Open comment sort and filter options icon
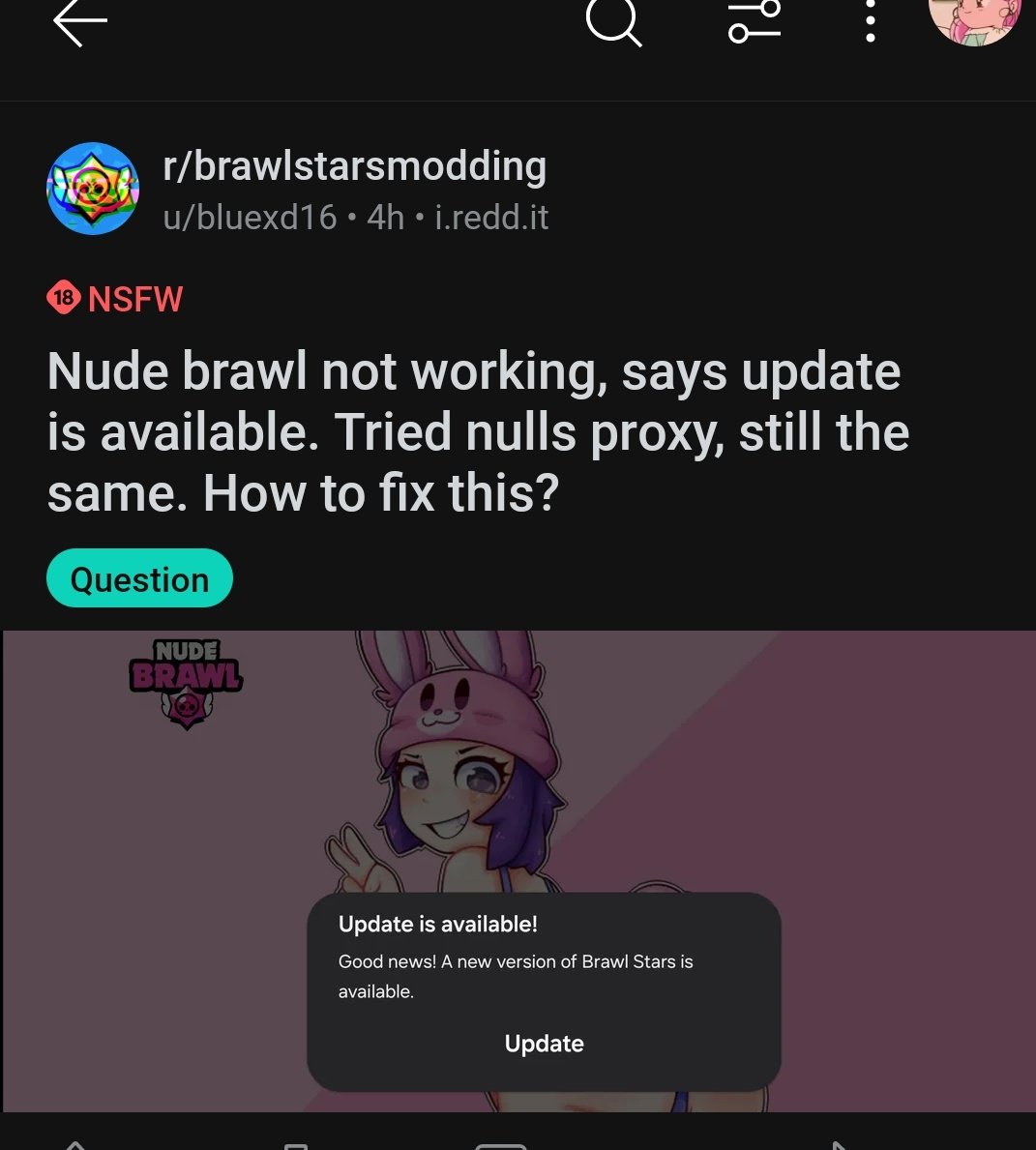 coord(755,21)
